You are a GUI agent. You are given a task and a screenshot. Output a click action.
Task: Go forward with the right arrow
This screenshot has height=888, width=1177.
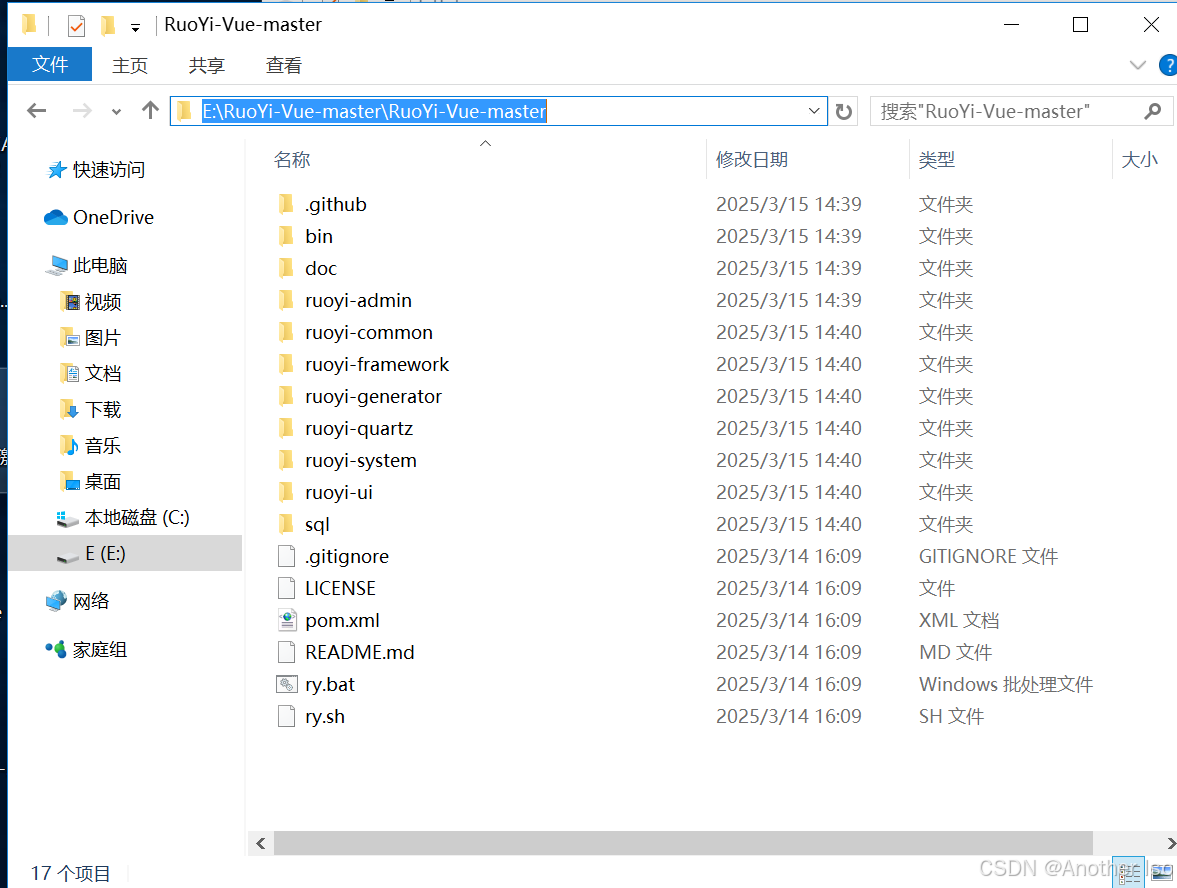[x=82, y=111]
